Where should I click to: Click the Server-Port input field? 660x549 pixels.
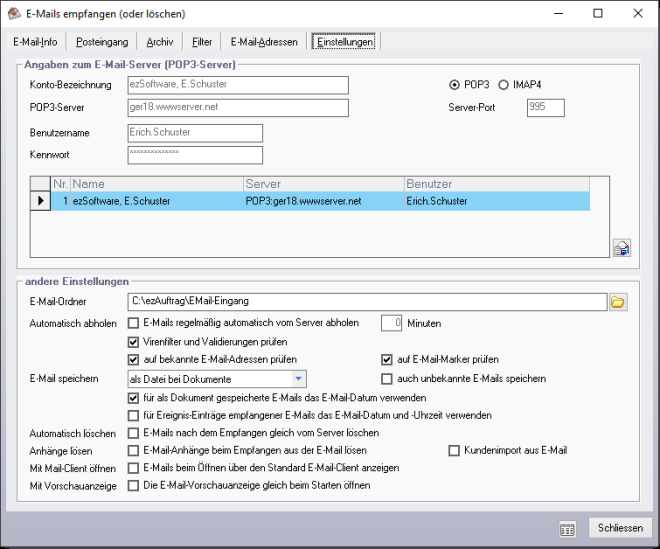tap(545, 107)
